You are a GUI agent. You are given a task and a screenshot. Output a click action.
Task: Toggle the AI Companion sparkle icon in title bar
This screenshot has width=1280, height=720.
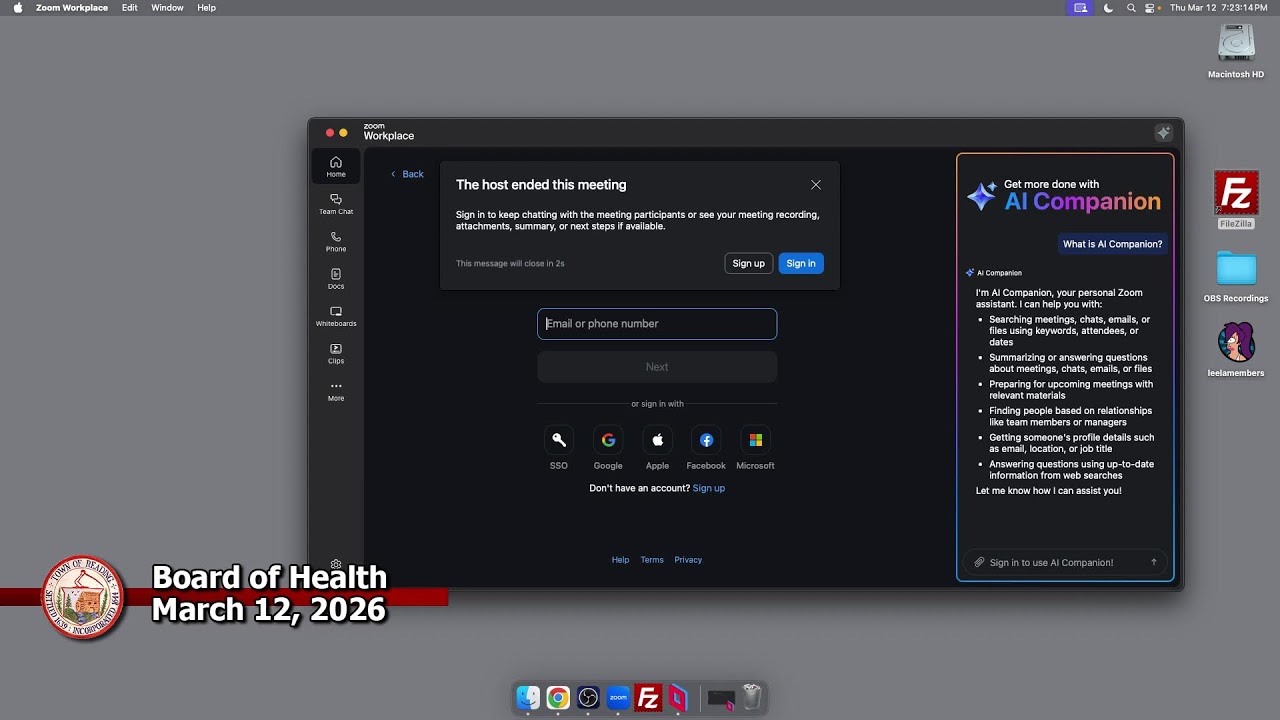[1163, 133]
